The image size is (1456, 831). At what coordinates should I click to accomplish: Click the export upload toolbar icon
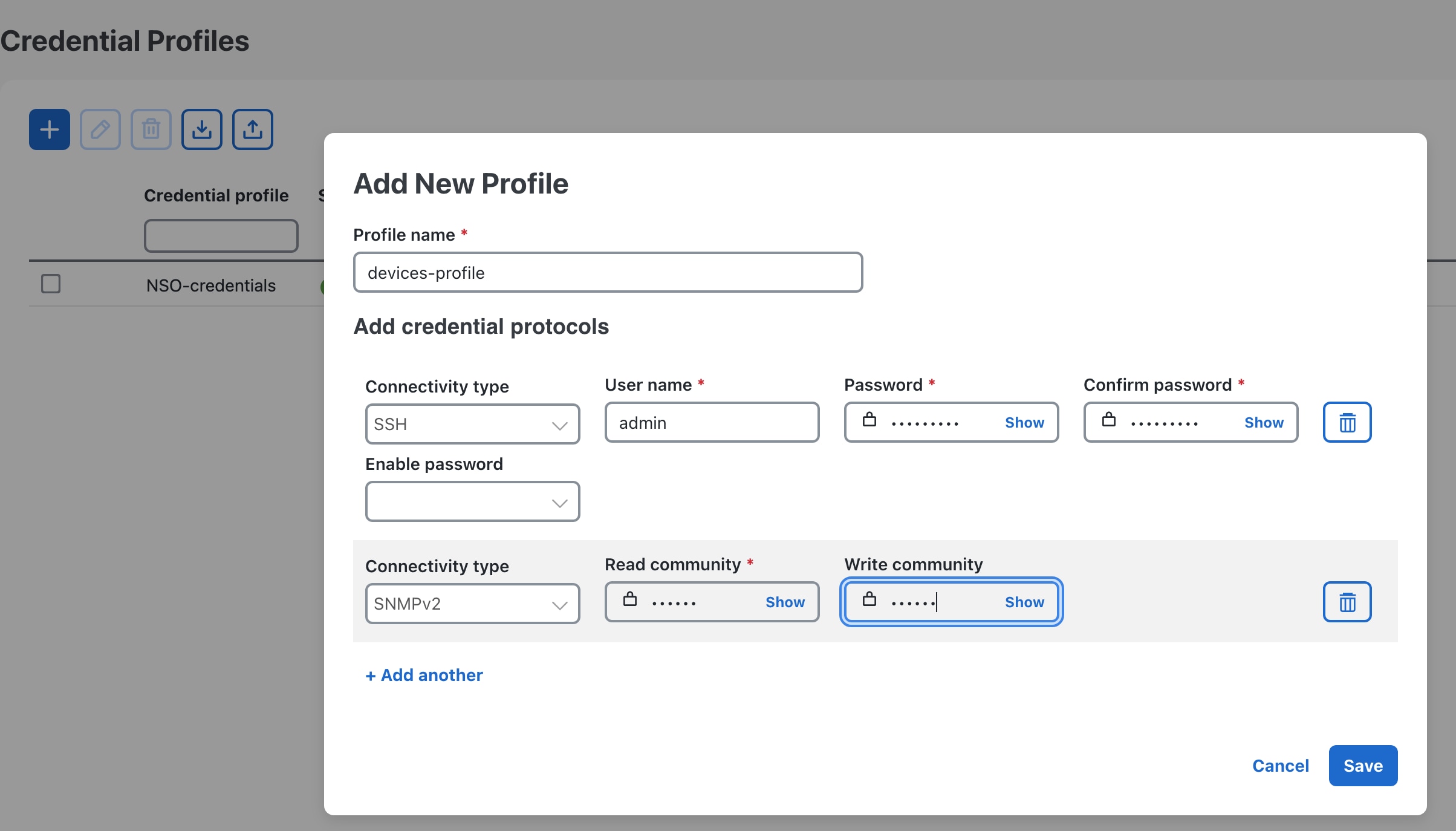point(253,129)
